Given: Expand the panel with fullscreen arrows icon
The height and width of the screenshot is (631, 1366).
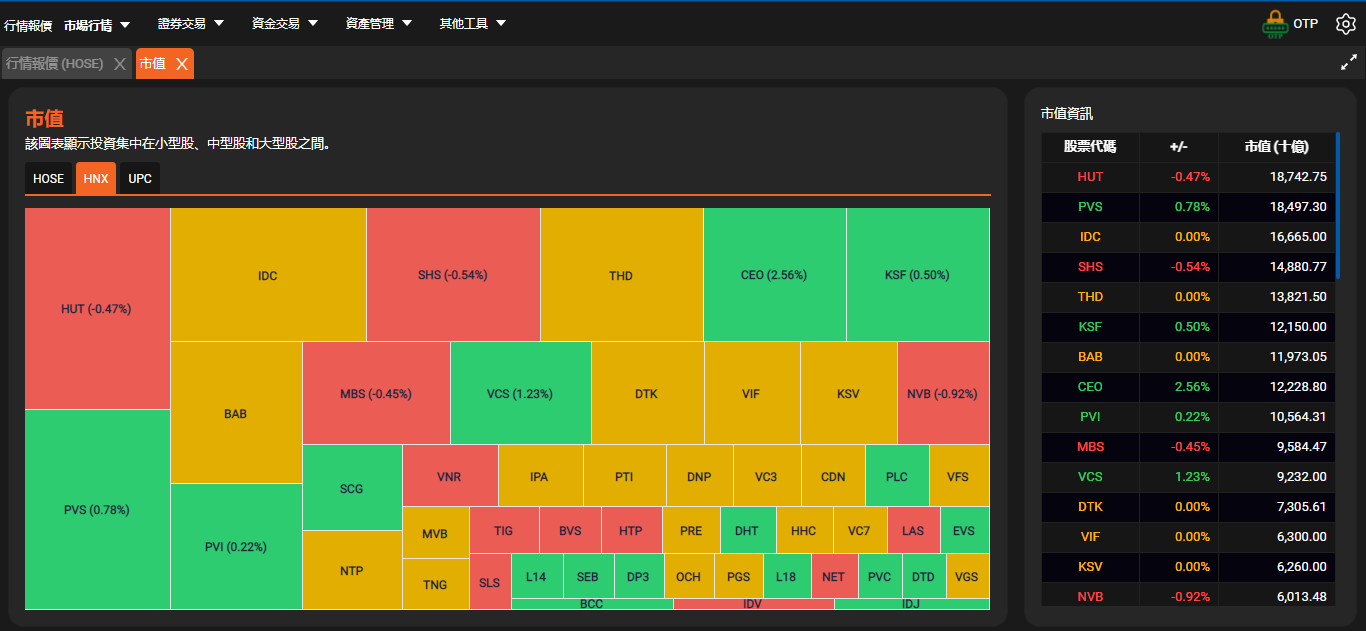Looking at the screenshot, I should (1348, 63).
